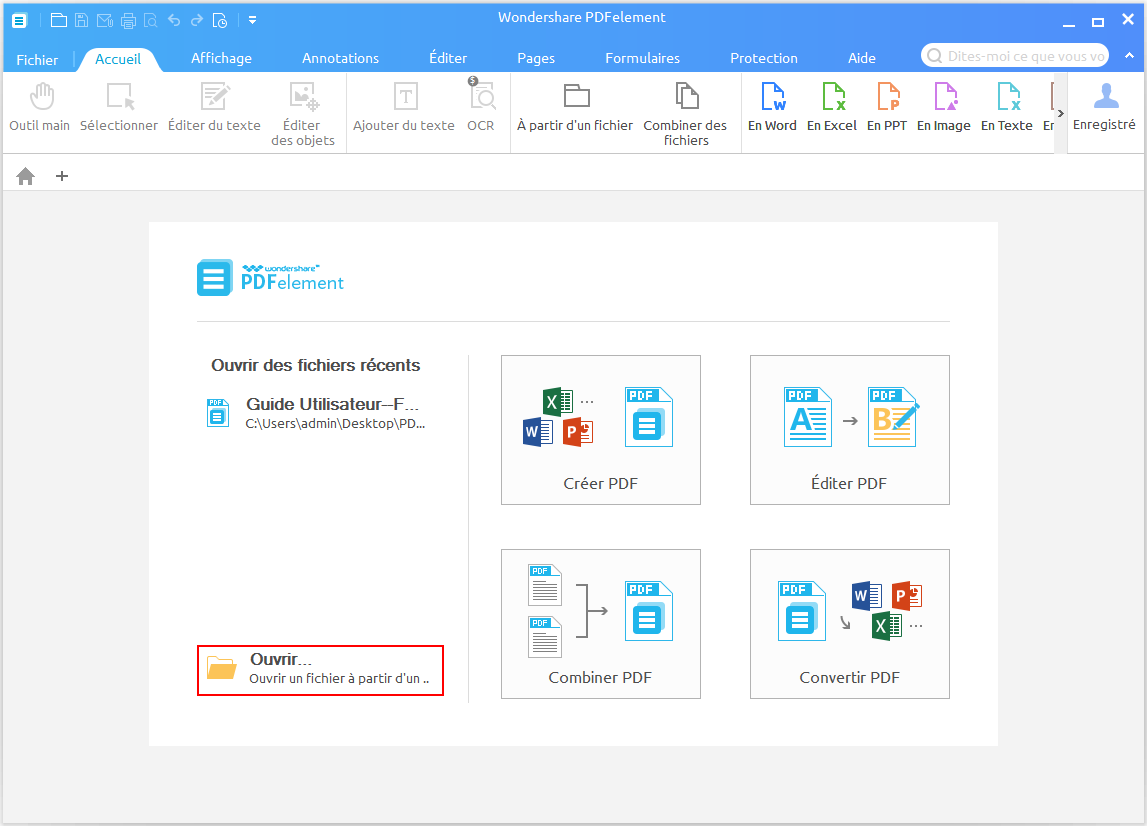Click the path text C:\Users\admin\Desktop\PD...
This screenshot has height=826, width=1147.
[335, 424]
